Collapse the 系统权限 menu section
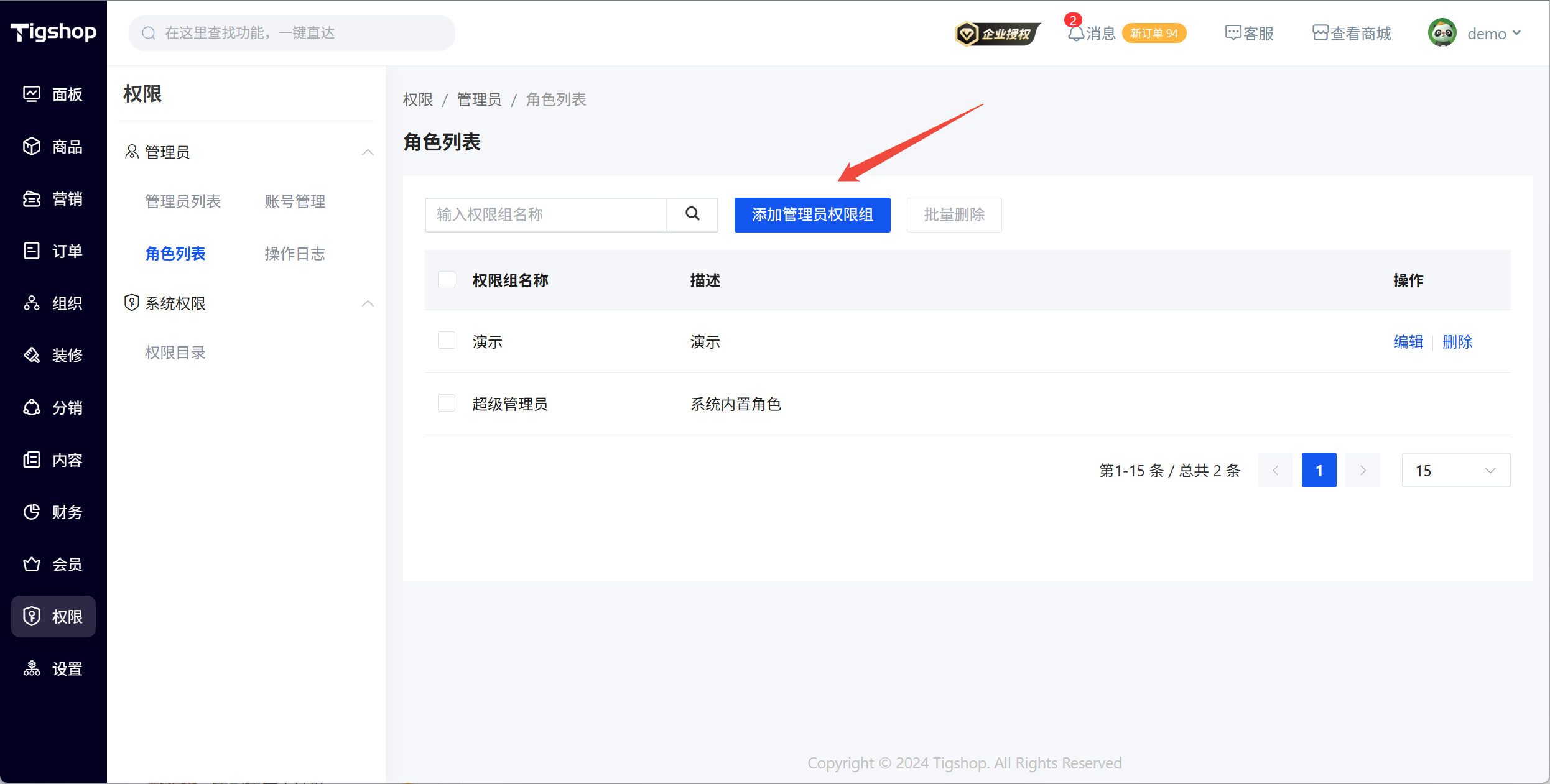This screenshot has height=784, width=1550. tap(368, 303)
